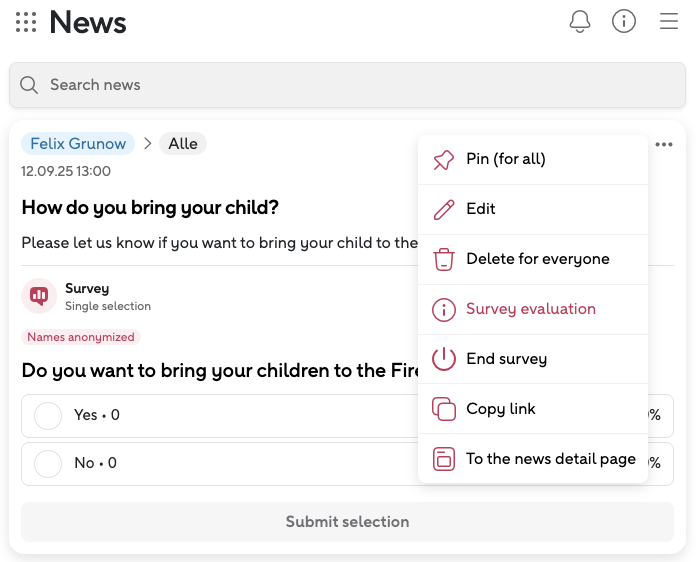The width and height of the screenshot is (696, 562).
Task: Click the chevron between author and Alle
Action: (x=147, y=144)
